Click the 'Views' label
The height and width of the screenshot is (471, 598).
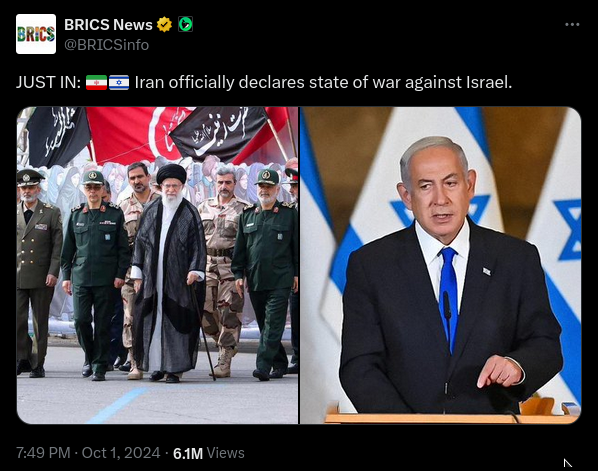tap(225, 453)
